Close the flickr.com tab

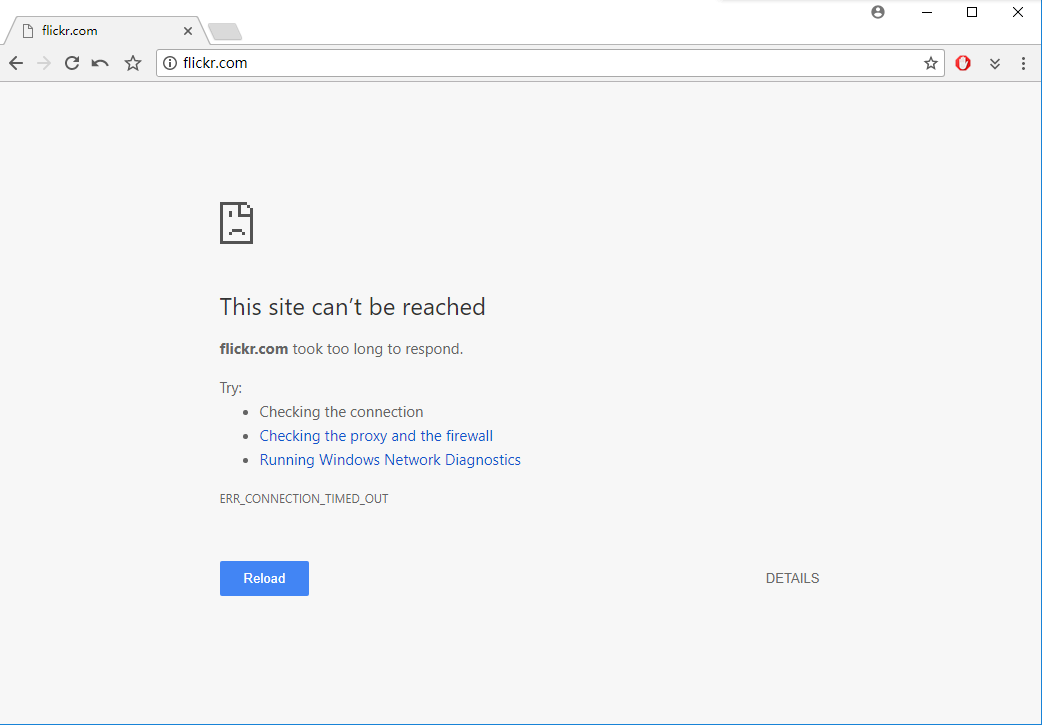click(x=187, y=31)
